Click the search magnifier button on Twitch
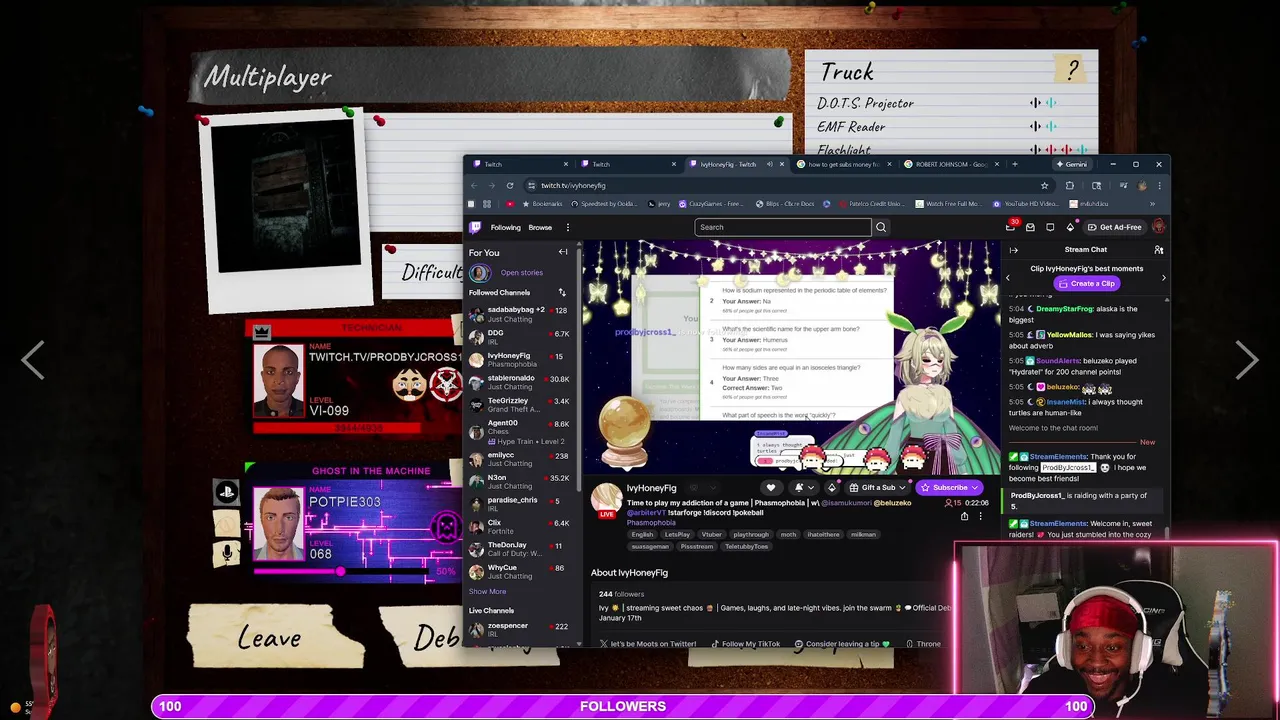Image resolution: width=1280 pixels, height=720 pixels. [x=881, y=227]
